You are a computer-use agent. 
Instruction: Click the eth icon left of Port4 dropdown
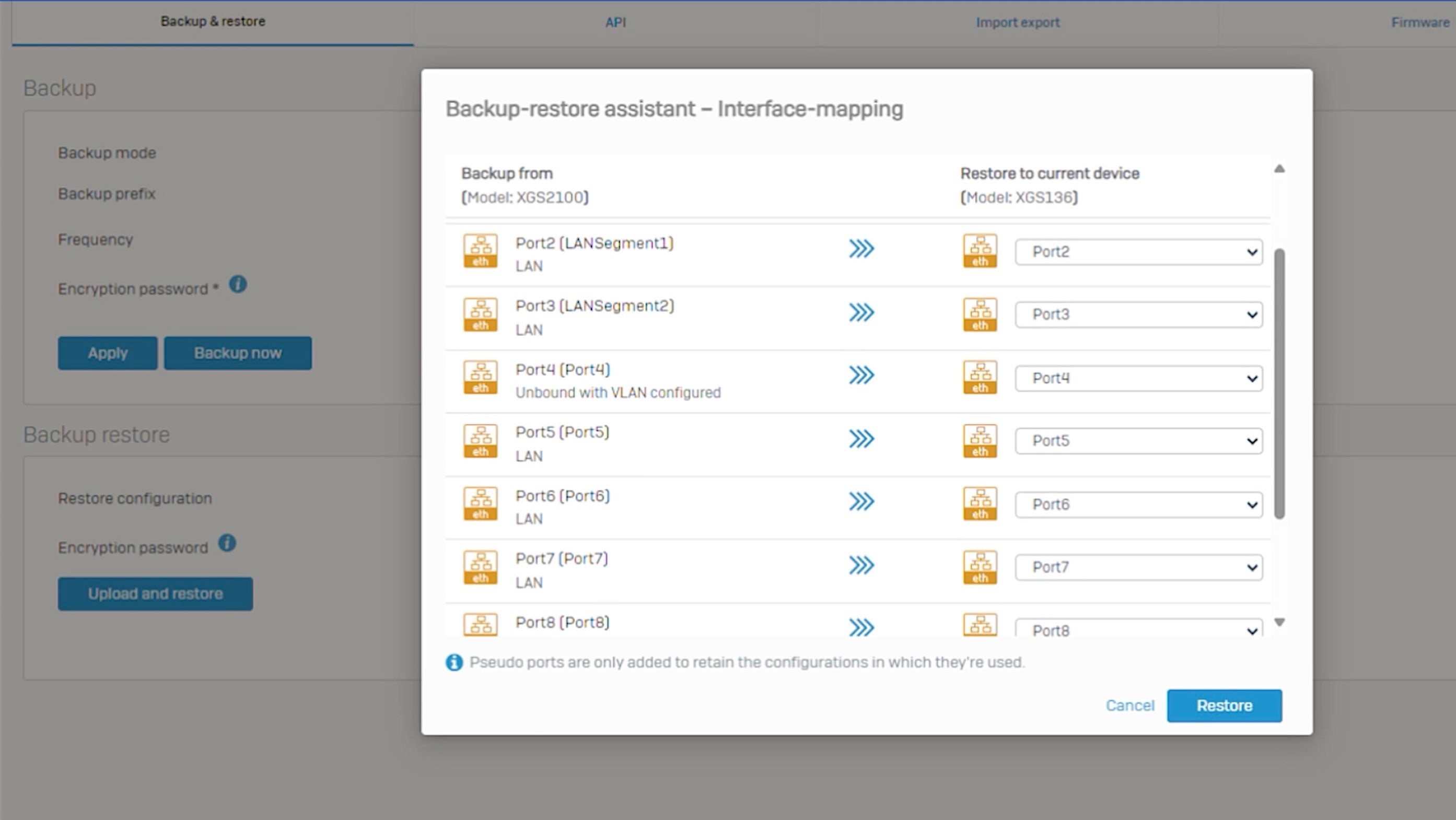[x=980, y=378]
